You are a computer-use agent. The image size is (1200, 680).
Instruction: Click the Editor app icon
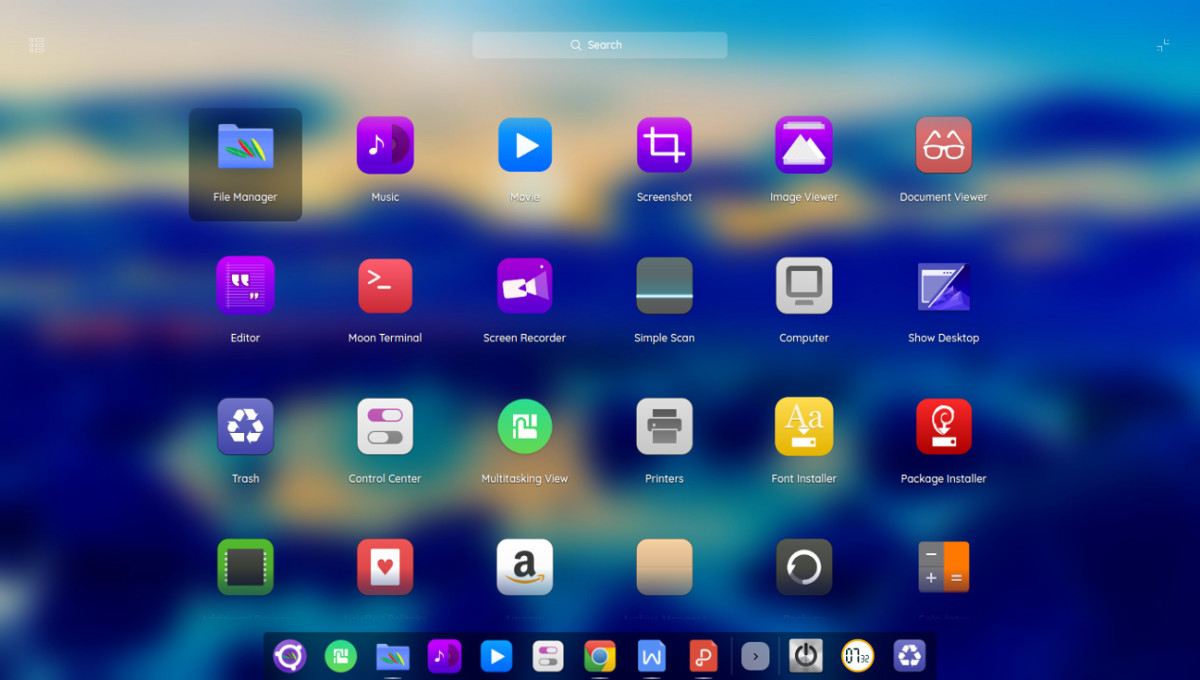point(245,286)
